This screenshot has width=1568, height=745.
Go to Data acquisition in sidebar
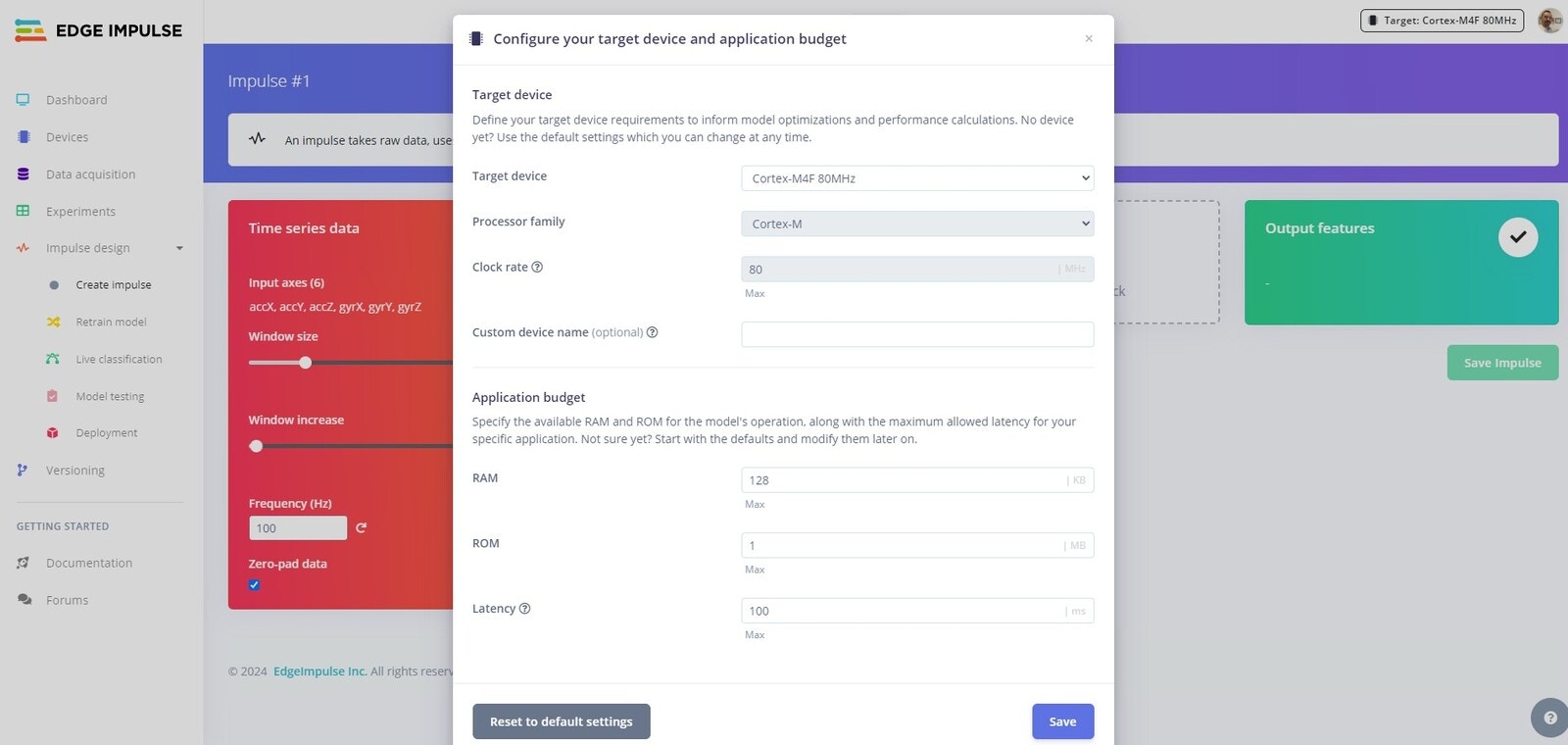click(x=90, y=174)
